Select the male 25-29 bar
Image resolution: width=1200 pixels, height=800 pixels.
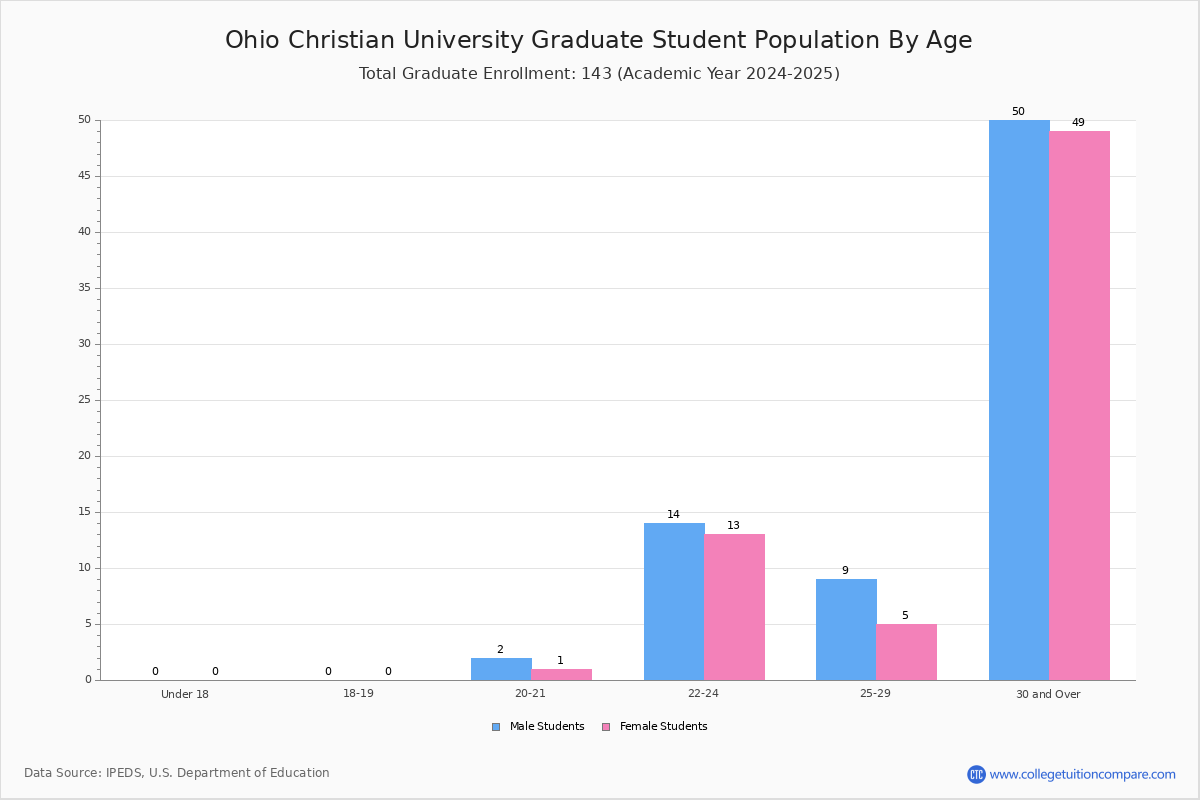point(846,630)
